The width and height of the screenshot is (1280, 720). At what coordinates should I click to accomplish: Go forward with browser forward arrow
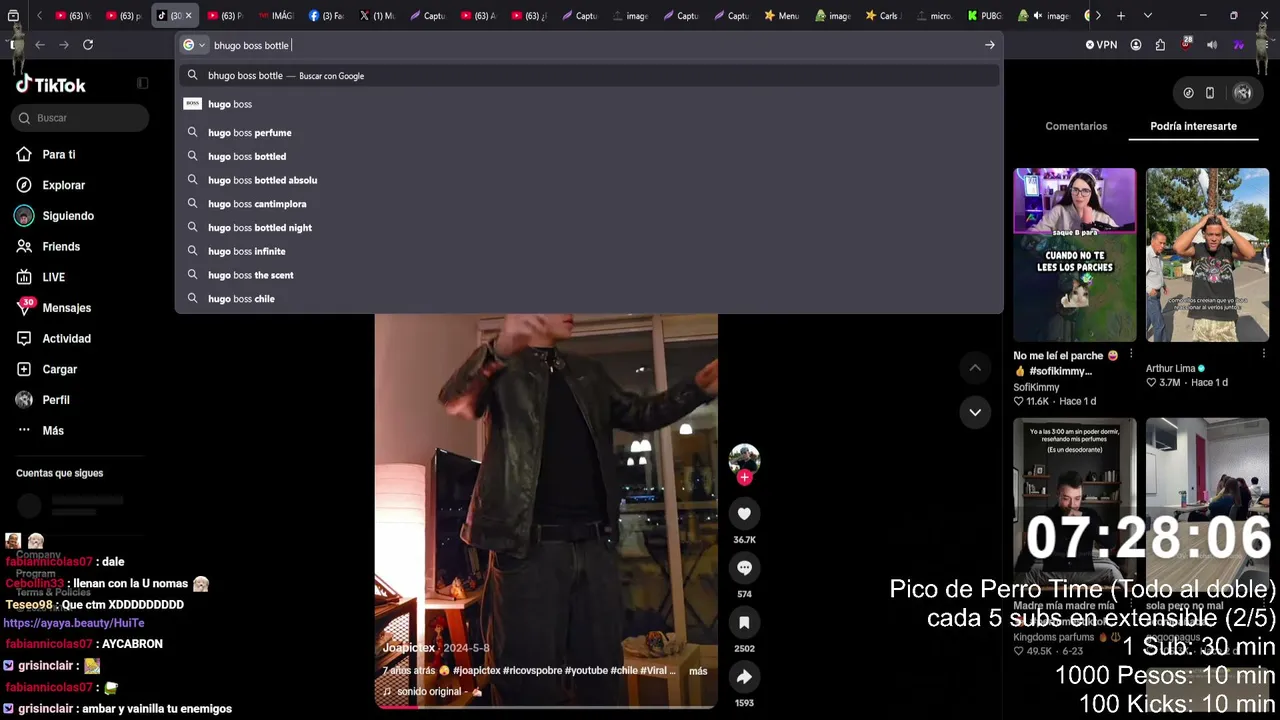click(64, 45)
